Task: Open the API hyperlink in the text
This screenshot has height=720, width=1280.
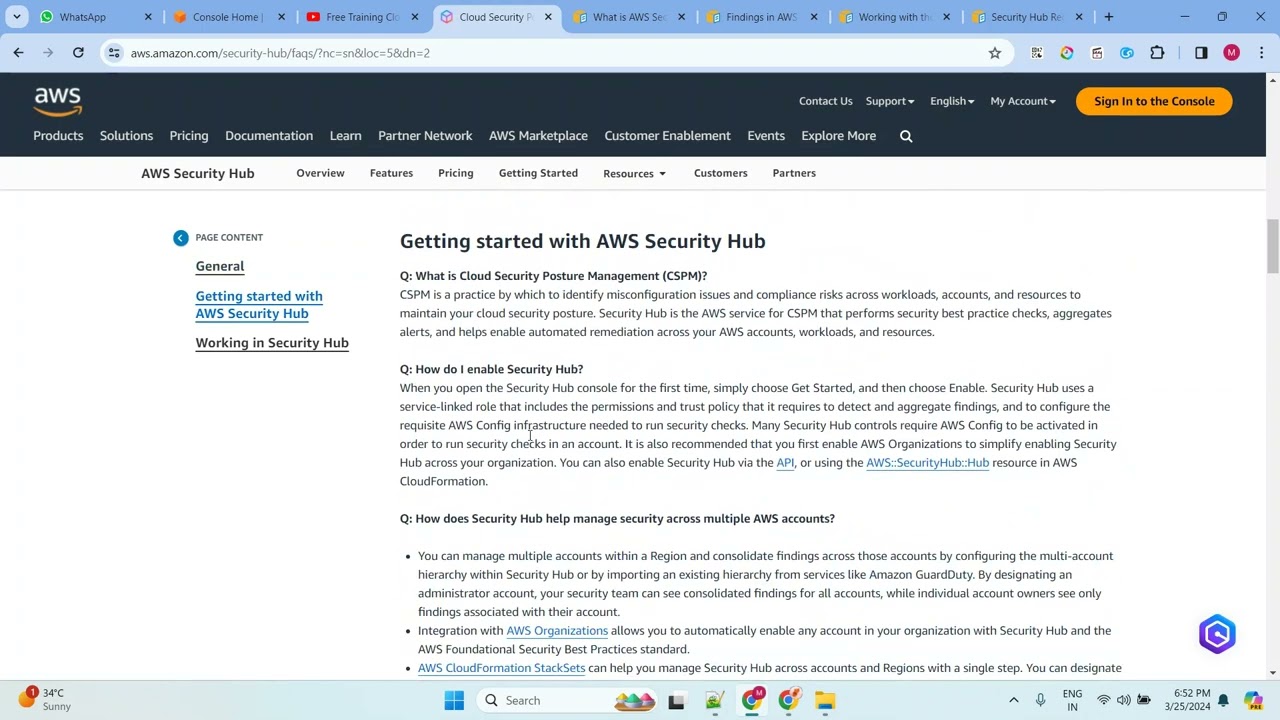Action: [x=785, y=463]
